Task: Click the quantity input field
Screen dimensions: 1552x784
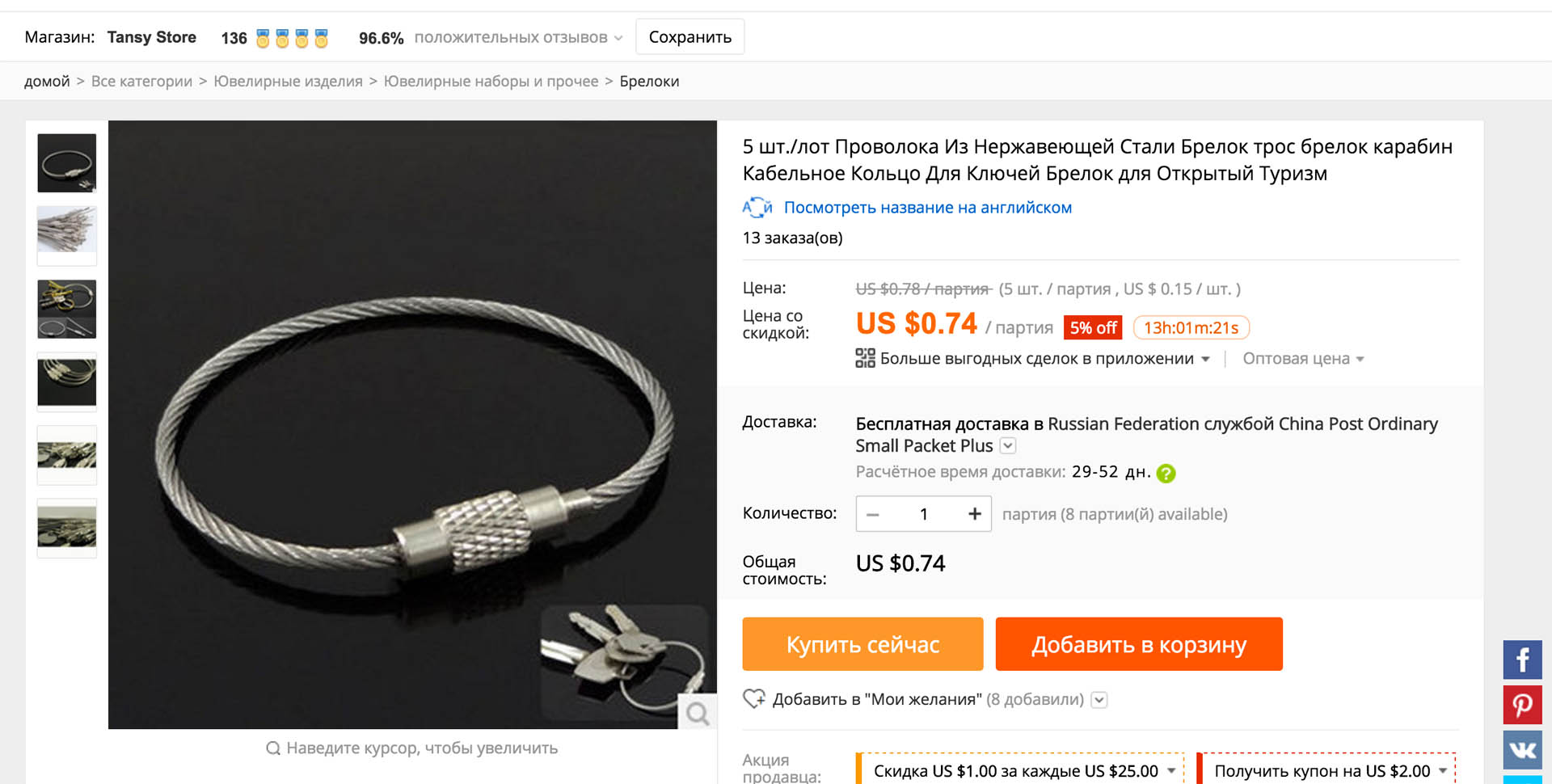Action: click(x=924, y=514)
